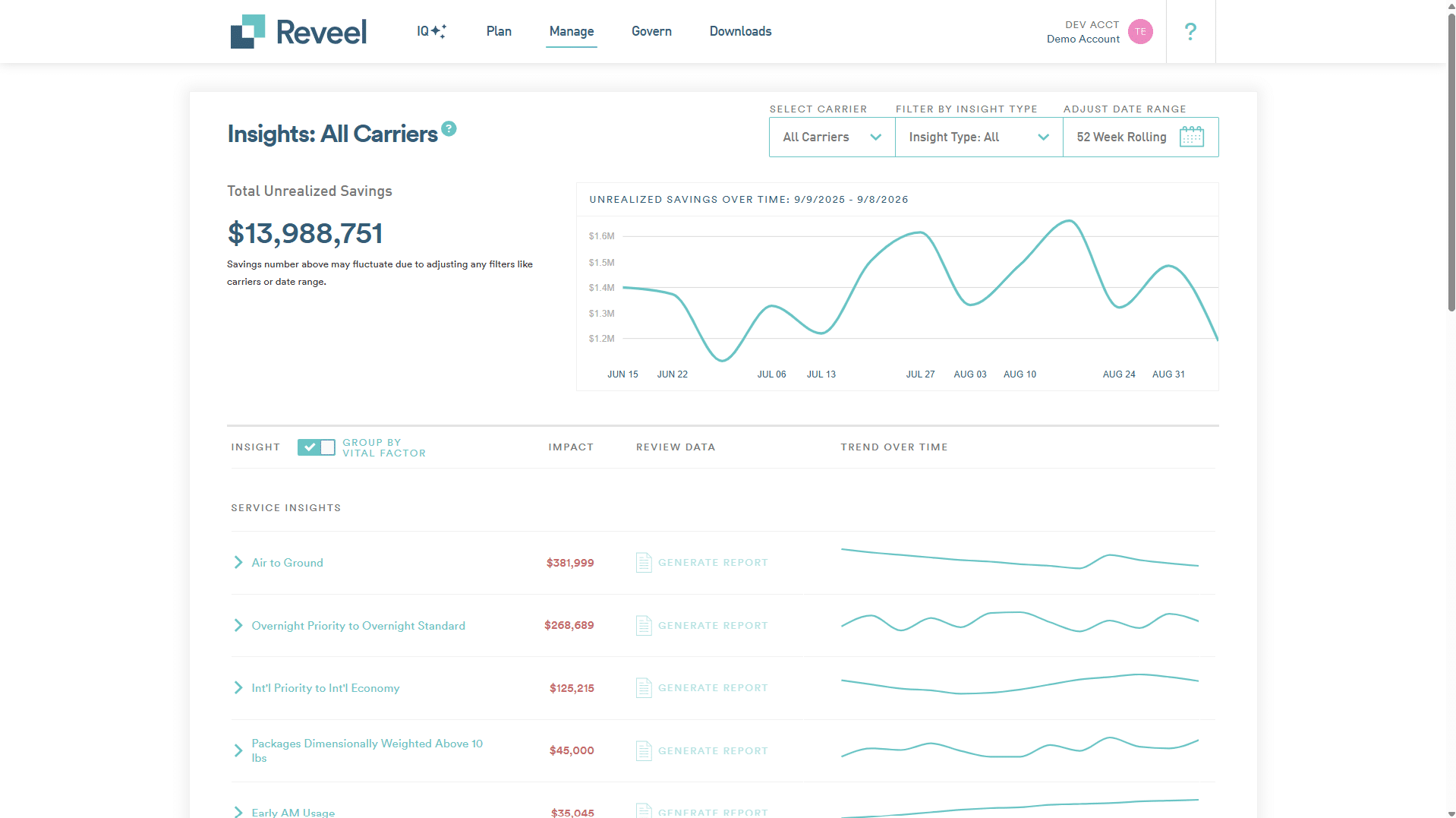
Task: Click report icon for Int'l Priority row
Action: [x=644, y=688]
